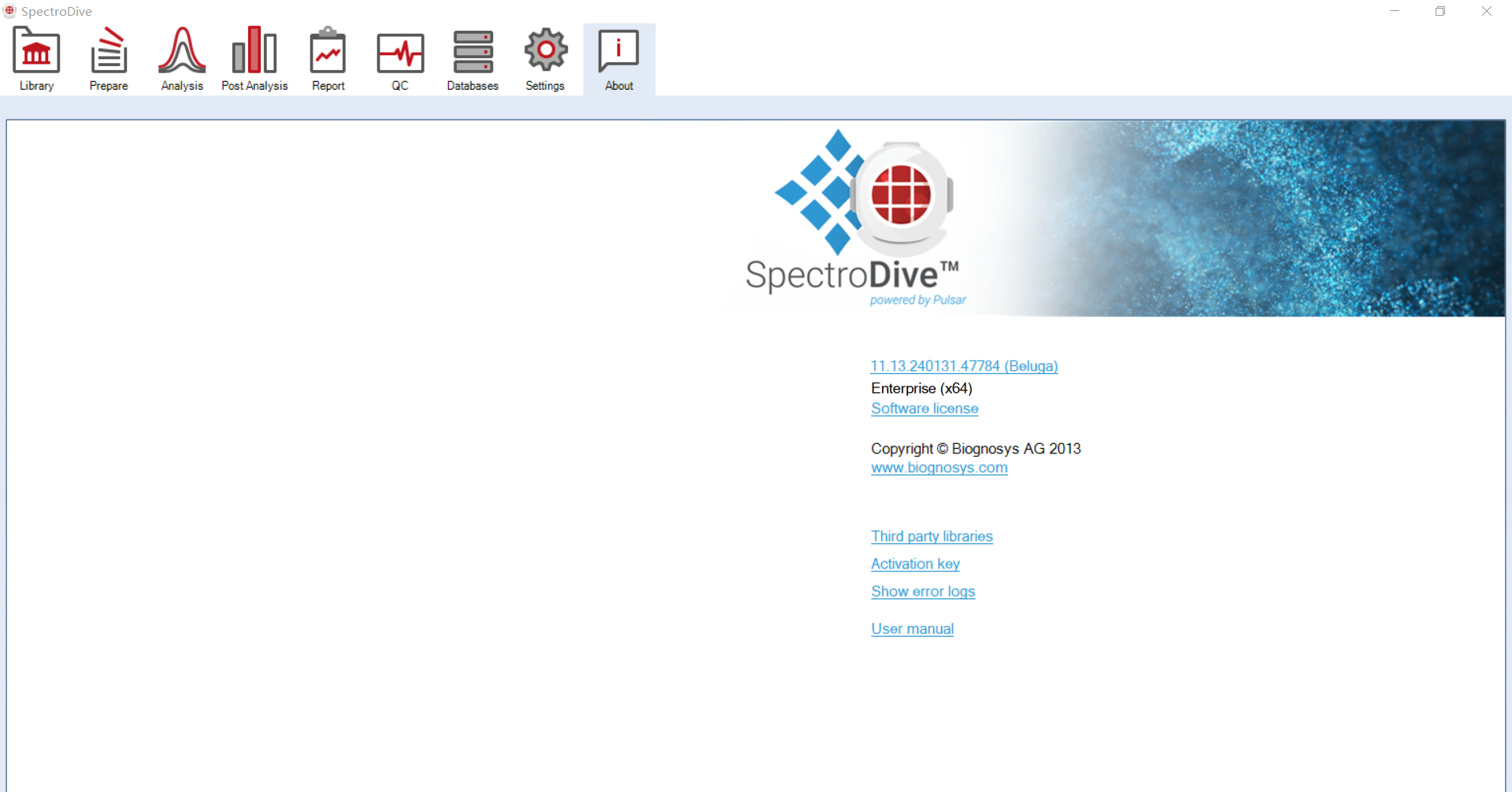1512x792 pixels.
Task: Open Post Analysis perspective
Action: click(x=254, y=60)
